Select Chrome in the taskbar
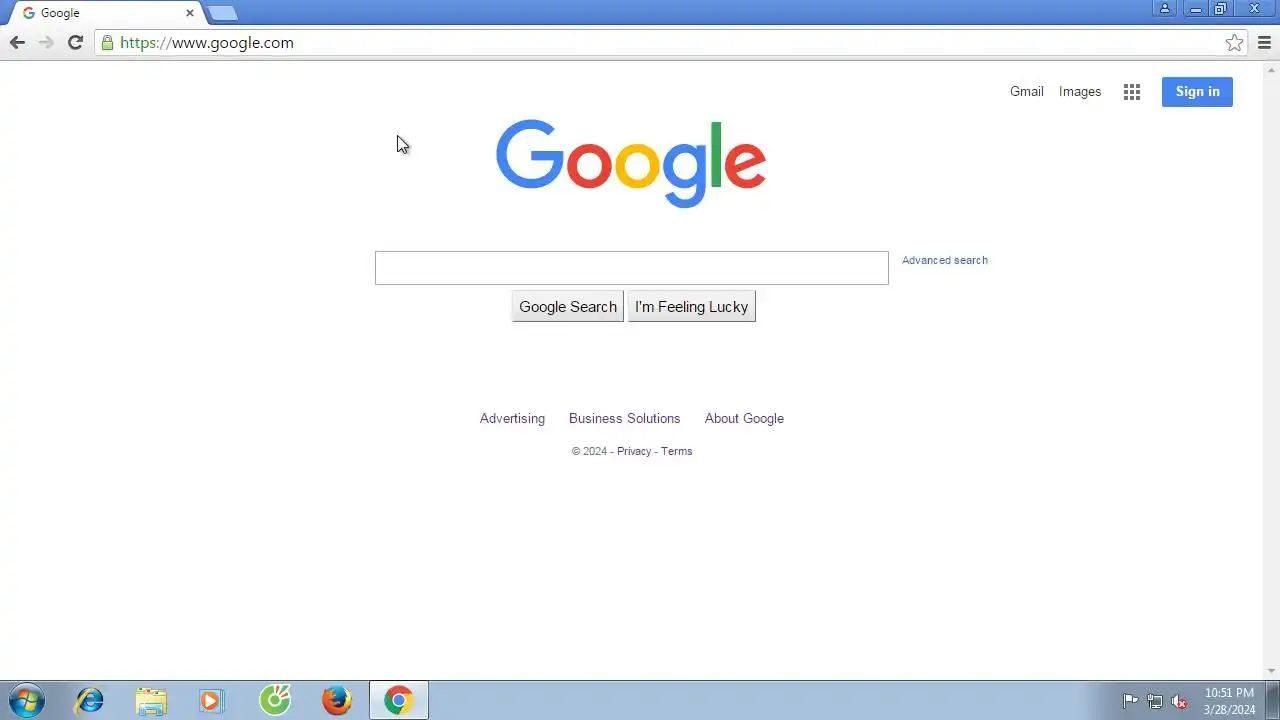 tap(399, 701)
